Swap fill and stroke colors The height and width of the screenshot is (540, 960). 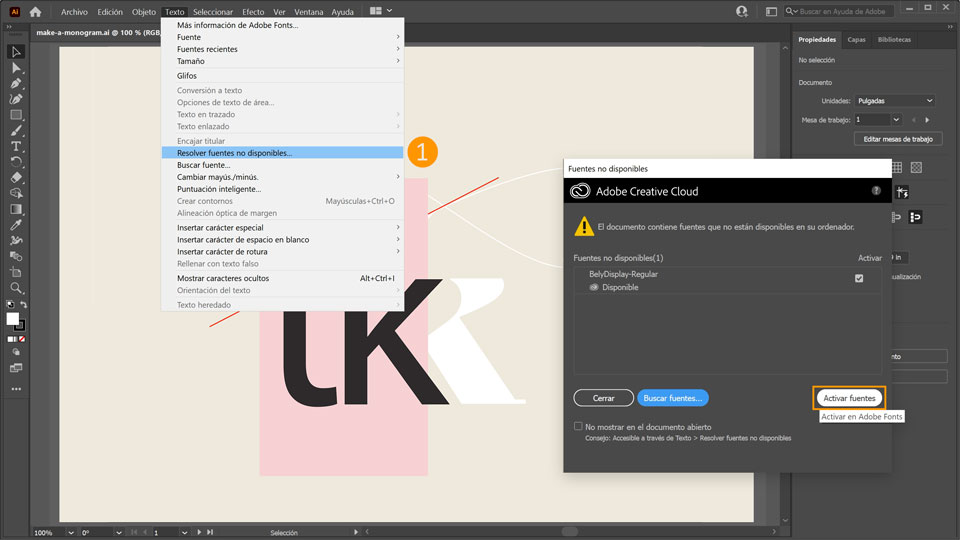click(23, 304)
